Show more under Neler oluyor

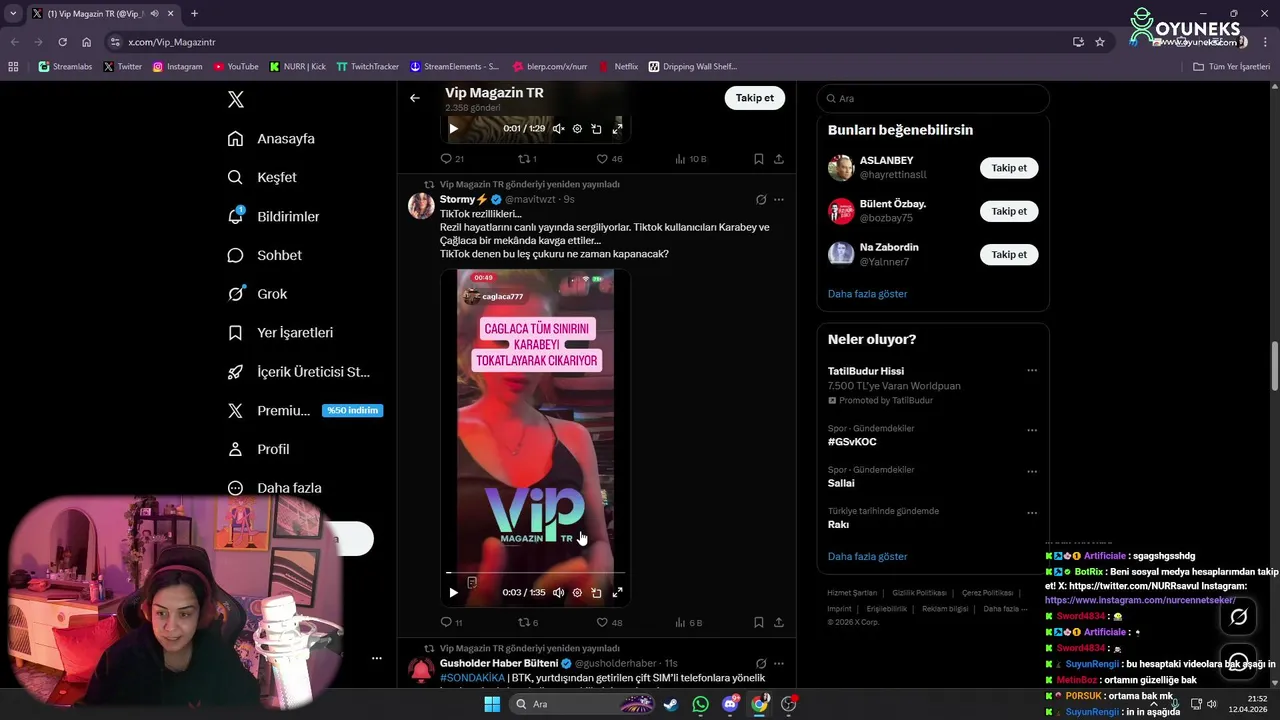868,556
